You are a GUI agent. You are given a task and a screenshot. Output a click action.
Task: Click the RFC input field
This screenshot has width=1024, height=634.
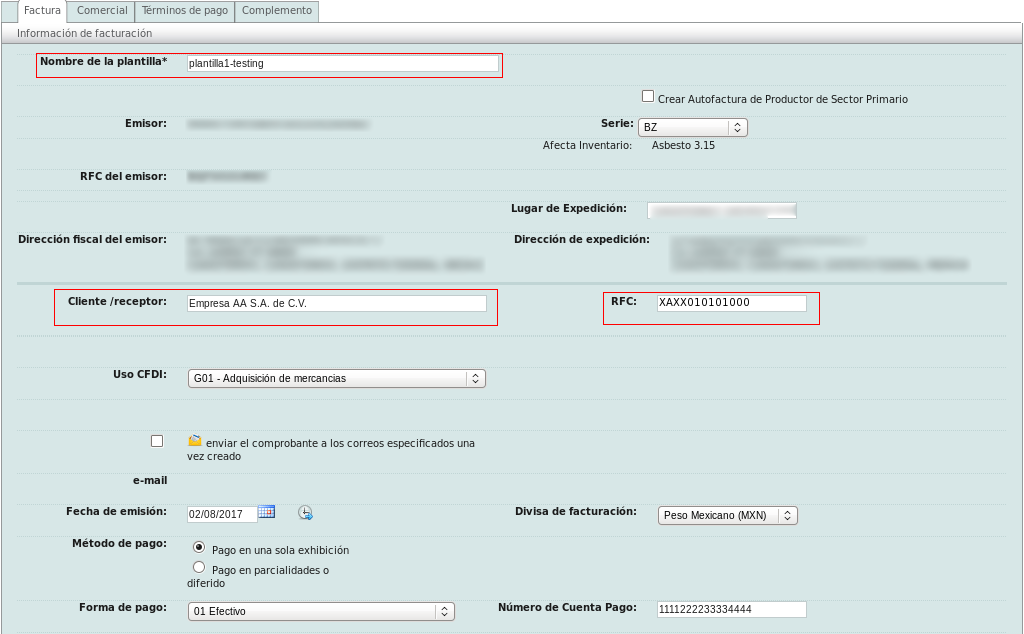[x=730, y=303]
